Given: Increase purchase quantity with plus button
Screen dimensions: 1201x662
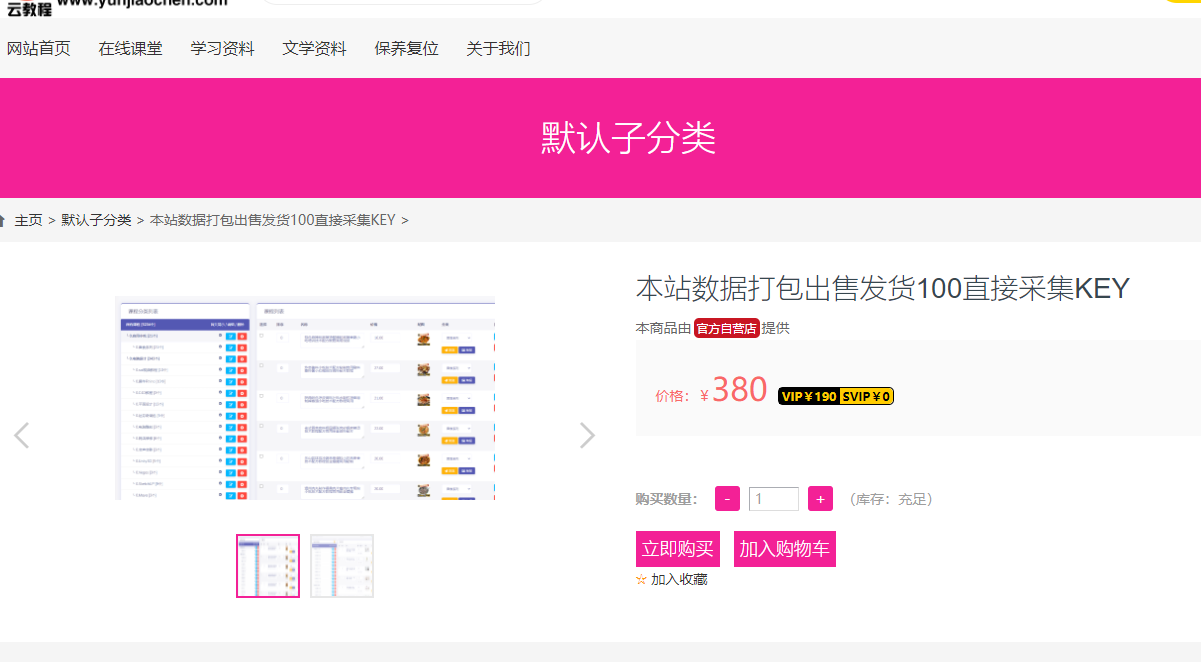Looking at the screenshot, I should point(820,498).
